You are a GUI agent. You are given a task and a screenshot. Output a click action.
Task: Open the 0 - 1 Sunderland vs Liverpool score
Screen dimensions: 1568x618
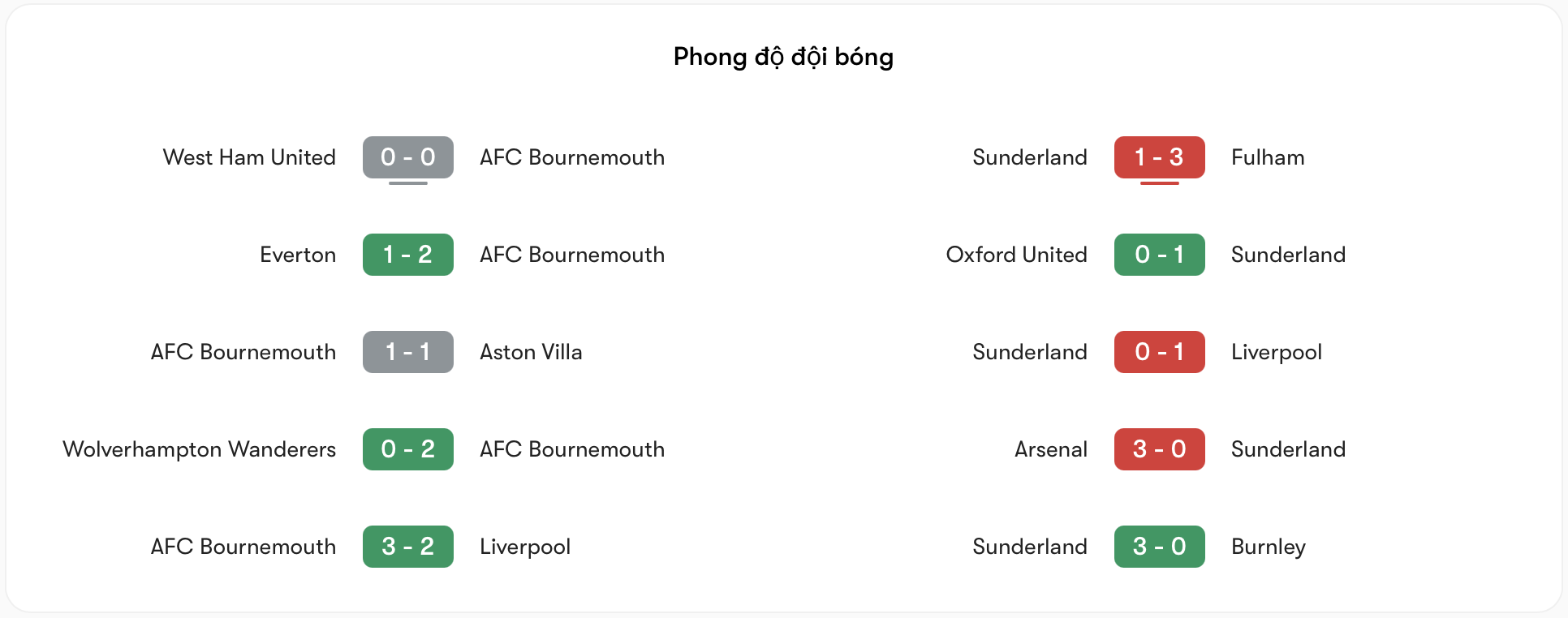[x=1160, y=352]
